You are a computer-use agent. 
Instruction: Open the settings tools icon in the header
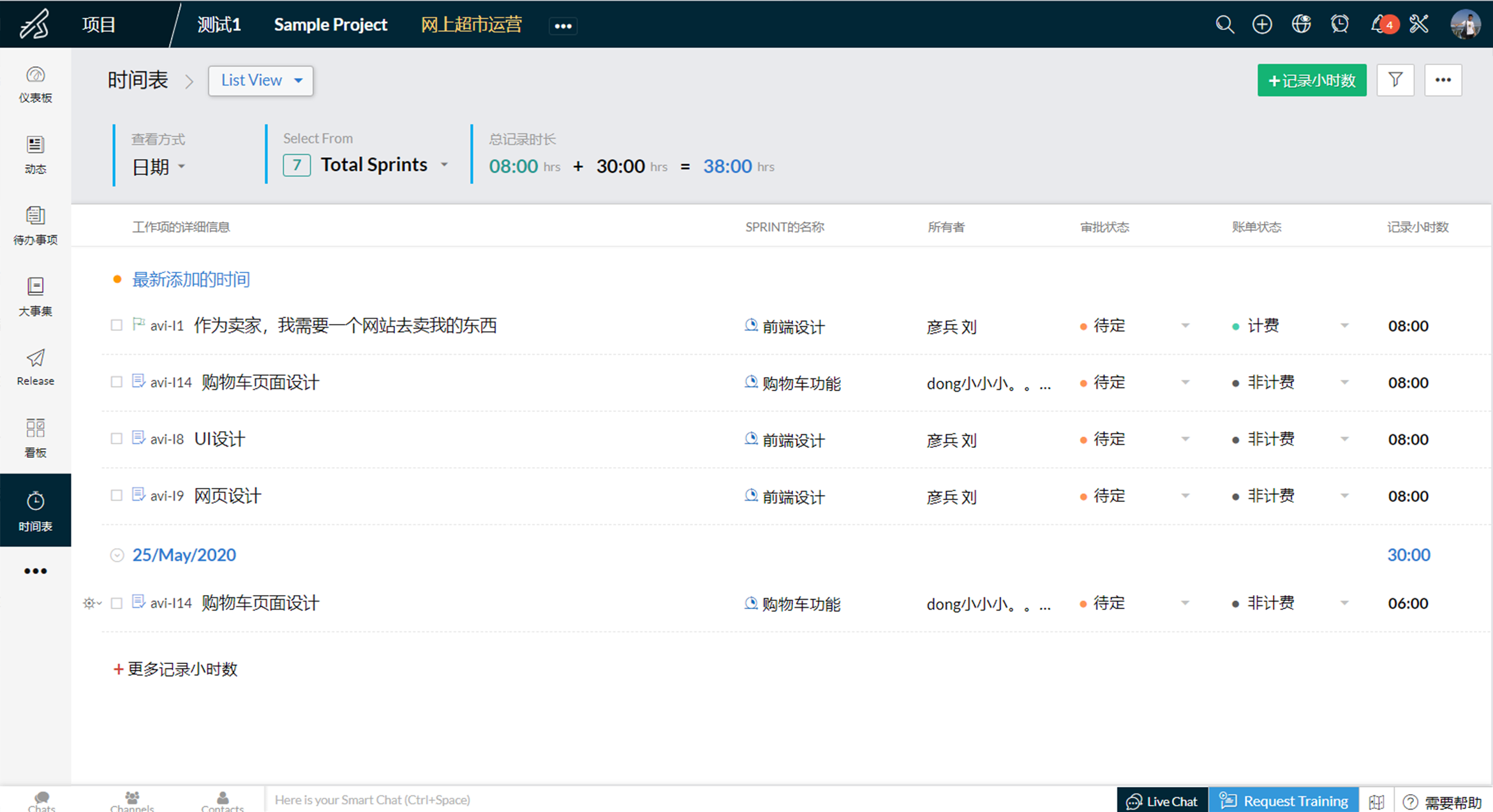(x=1418, y=24)
